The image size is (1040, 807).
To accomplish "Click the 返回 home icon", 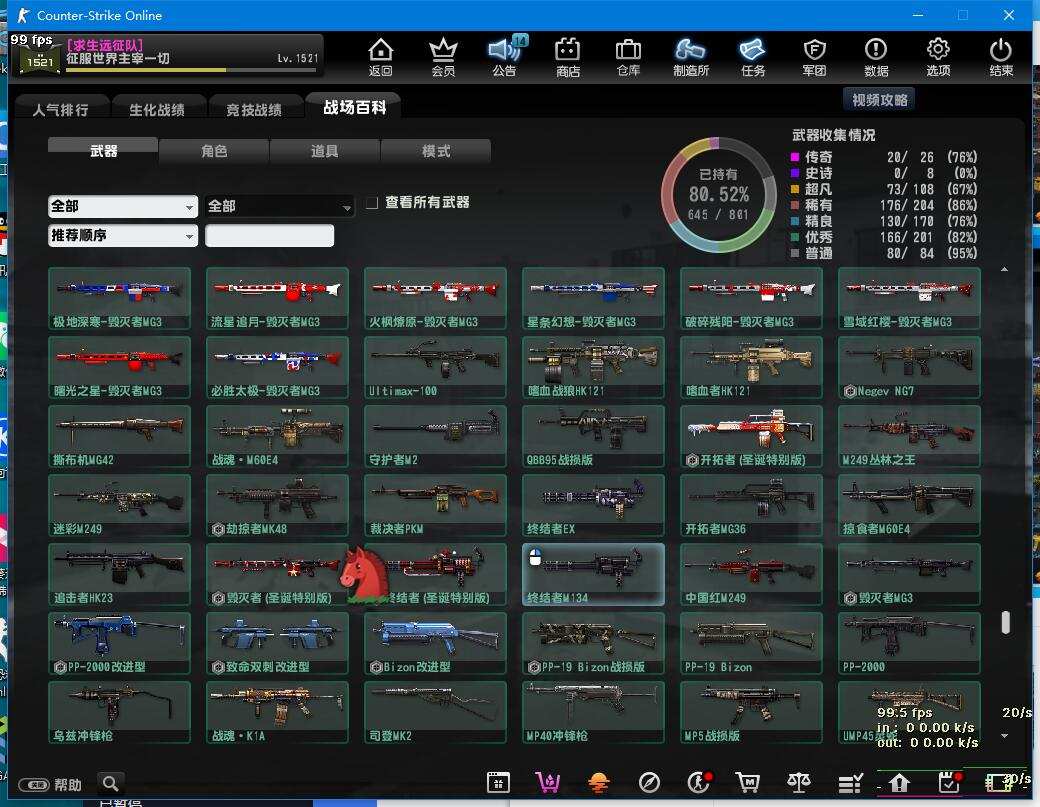I will tap(381, 56).
